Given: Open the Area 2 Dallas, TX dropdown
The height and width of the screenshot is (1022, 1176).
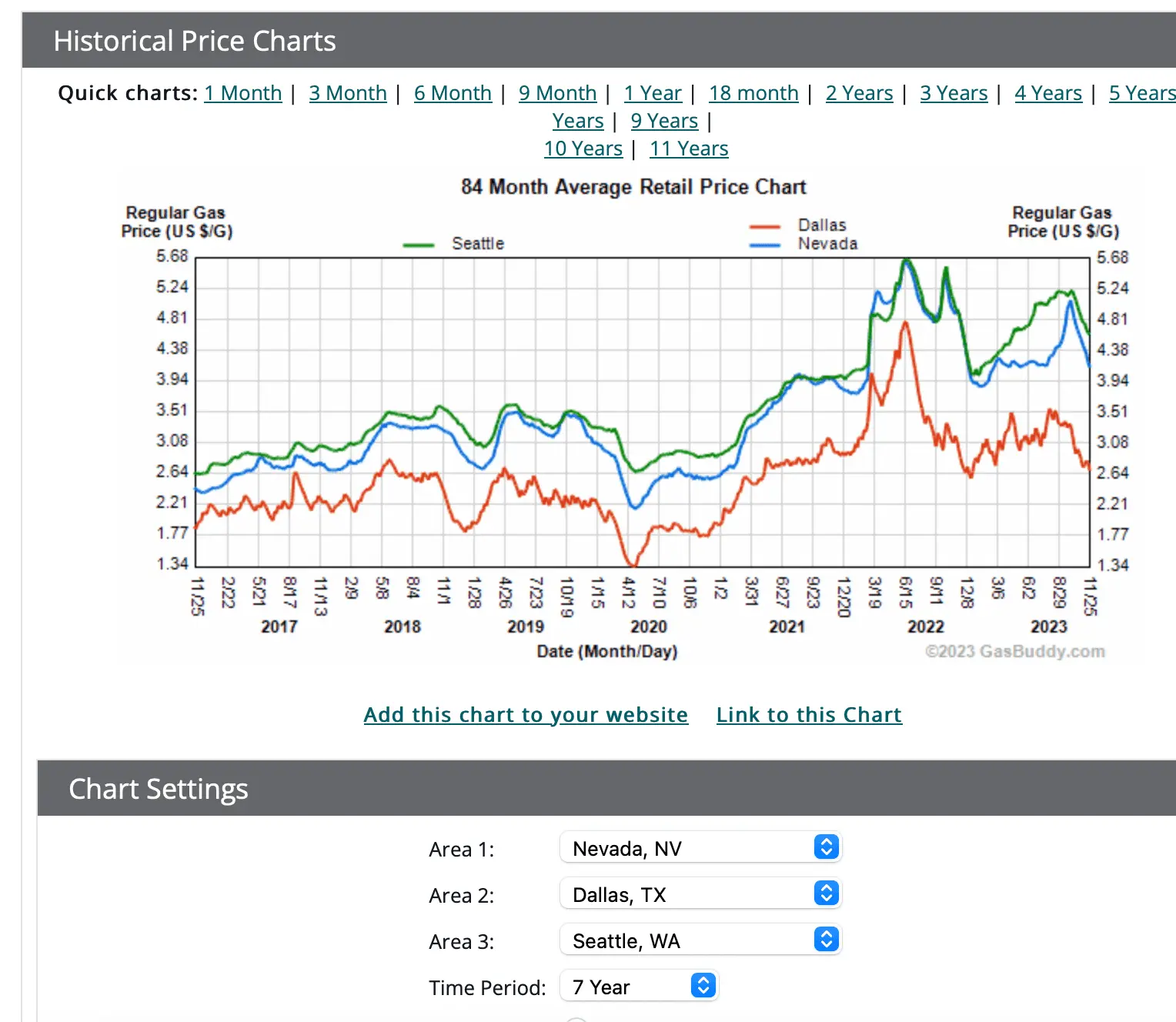Looking at the screenshot, I should tap(700, 894).
